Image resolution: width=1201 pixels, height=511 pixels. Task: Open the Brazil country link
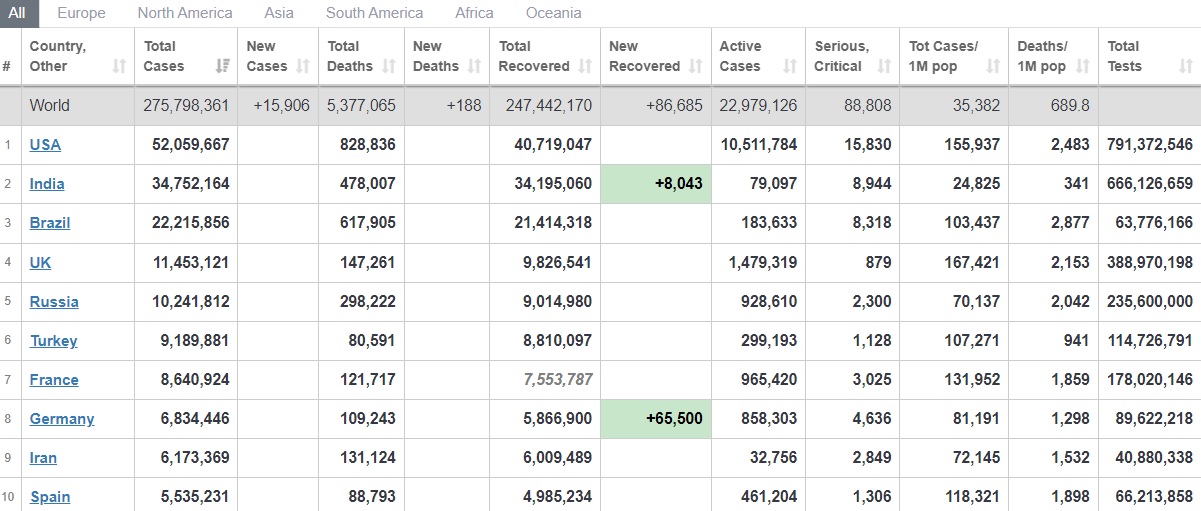(x=50, y=223)
